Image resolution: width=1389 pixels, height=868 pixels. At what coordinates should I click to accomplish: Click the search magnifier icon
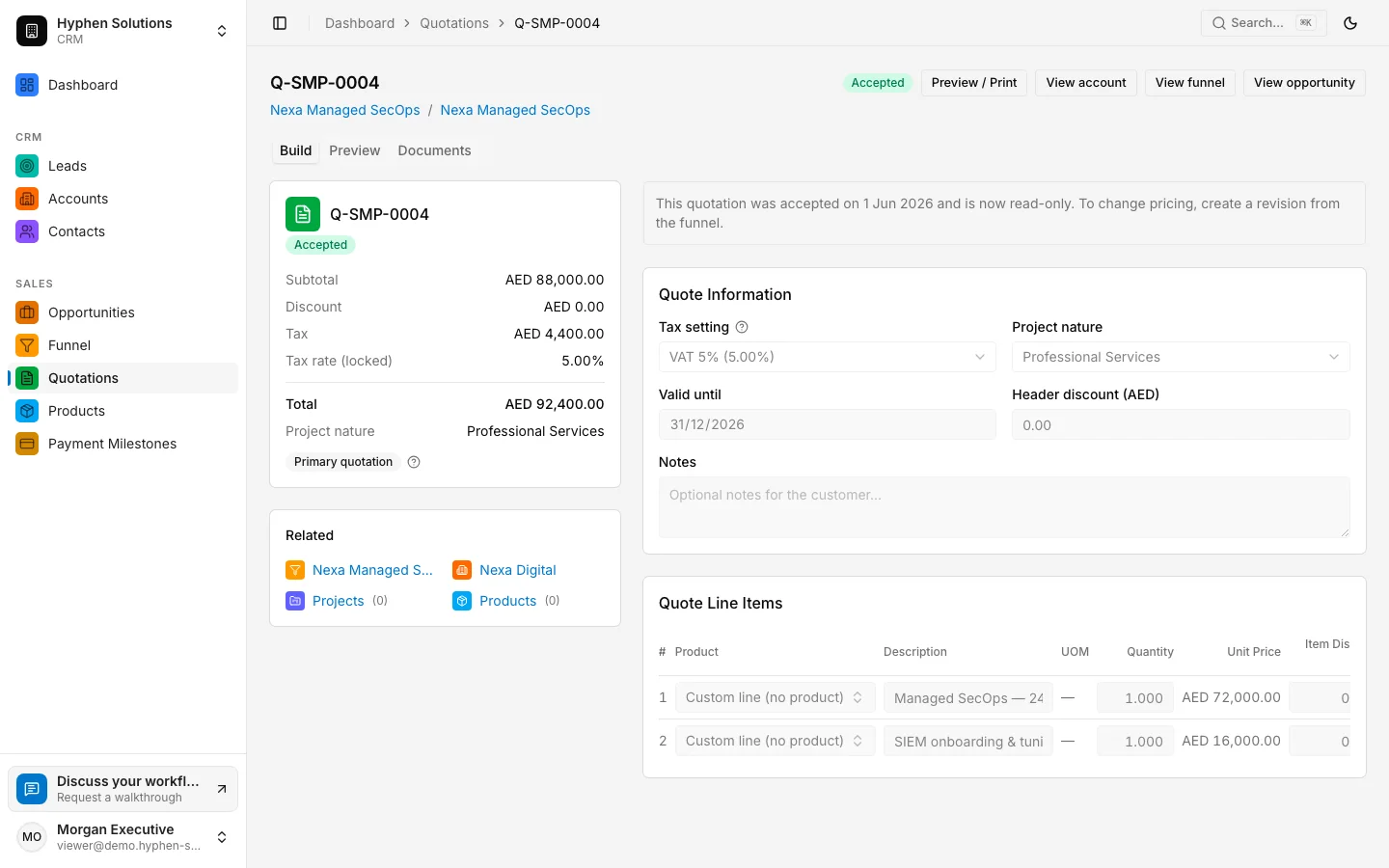coord(1219,23)
